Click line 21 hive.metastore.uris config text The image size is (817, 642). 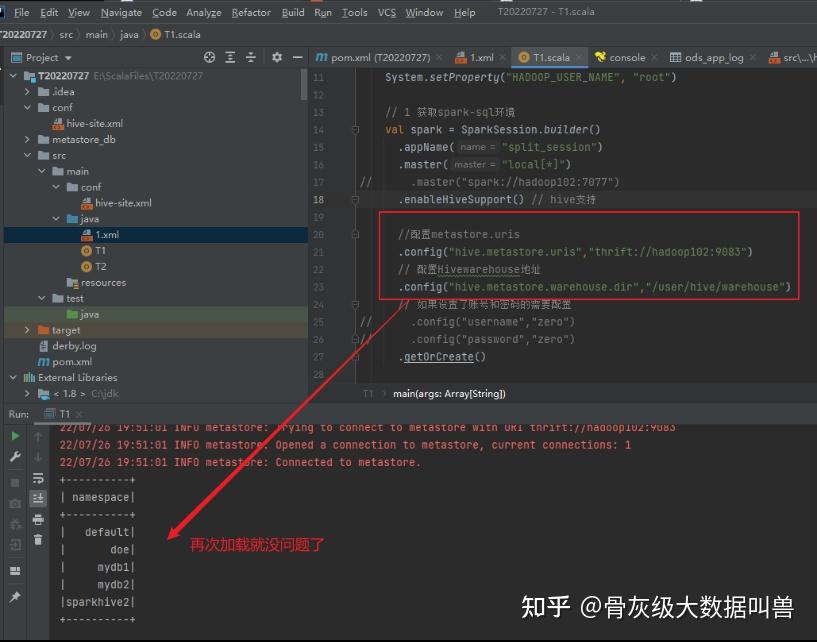pos(575,252)
